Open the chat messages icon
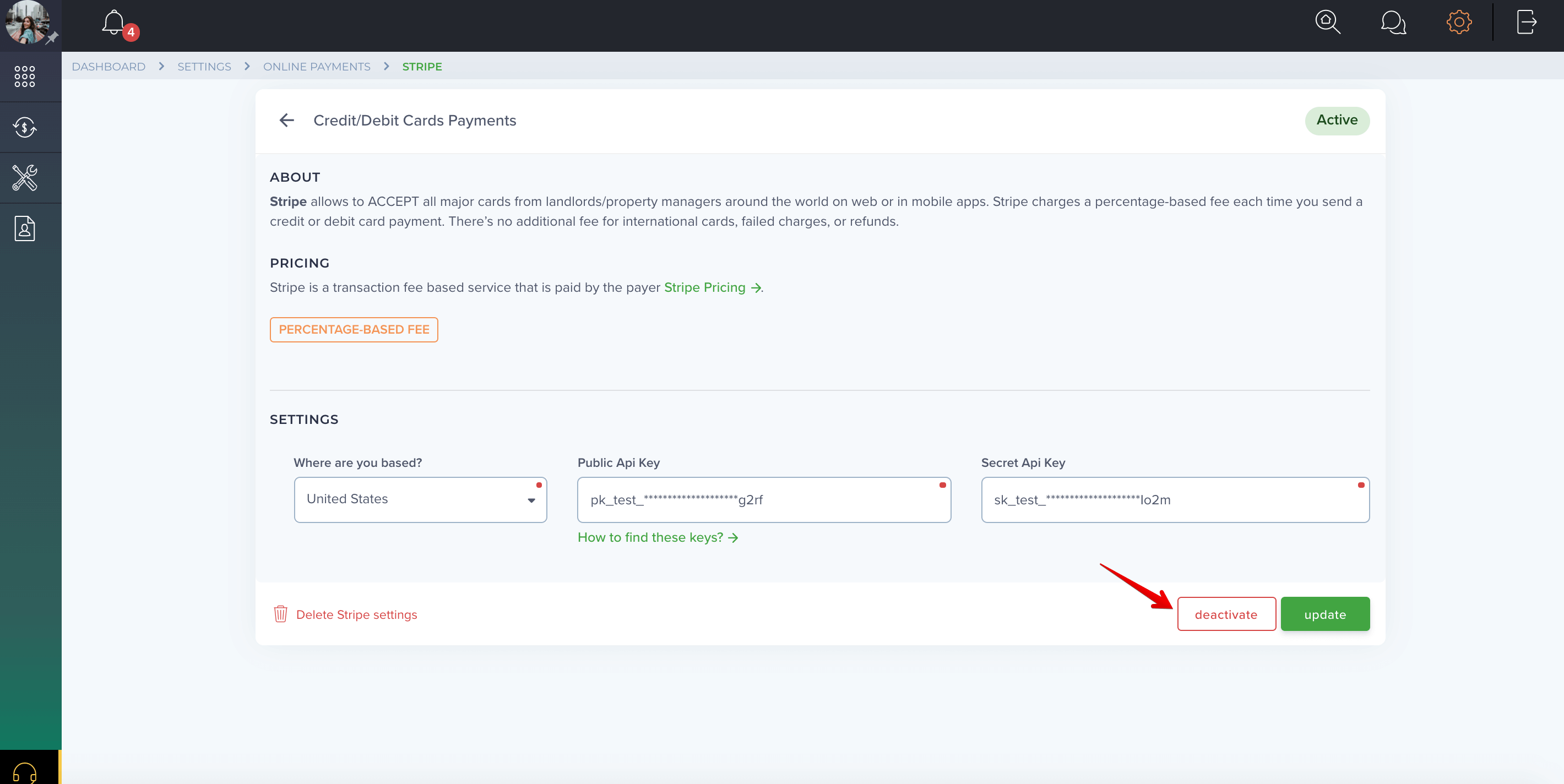Screen dimensions: 1564x784 point(1393,23)
